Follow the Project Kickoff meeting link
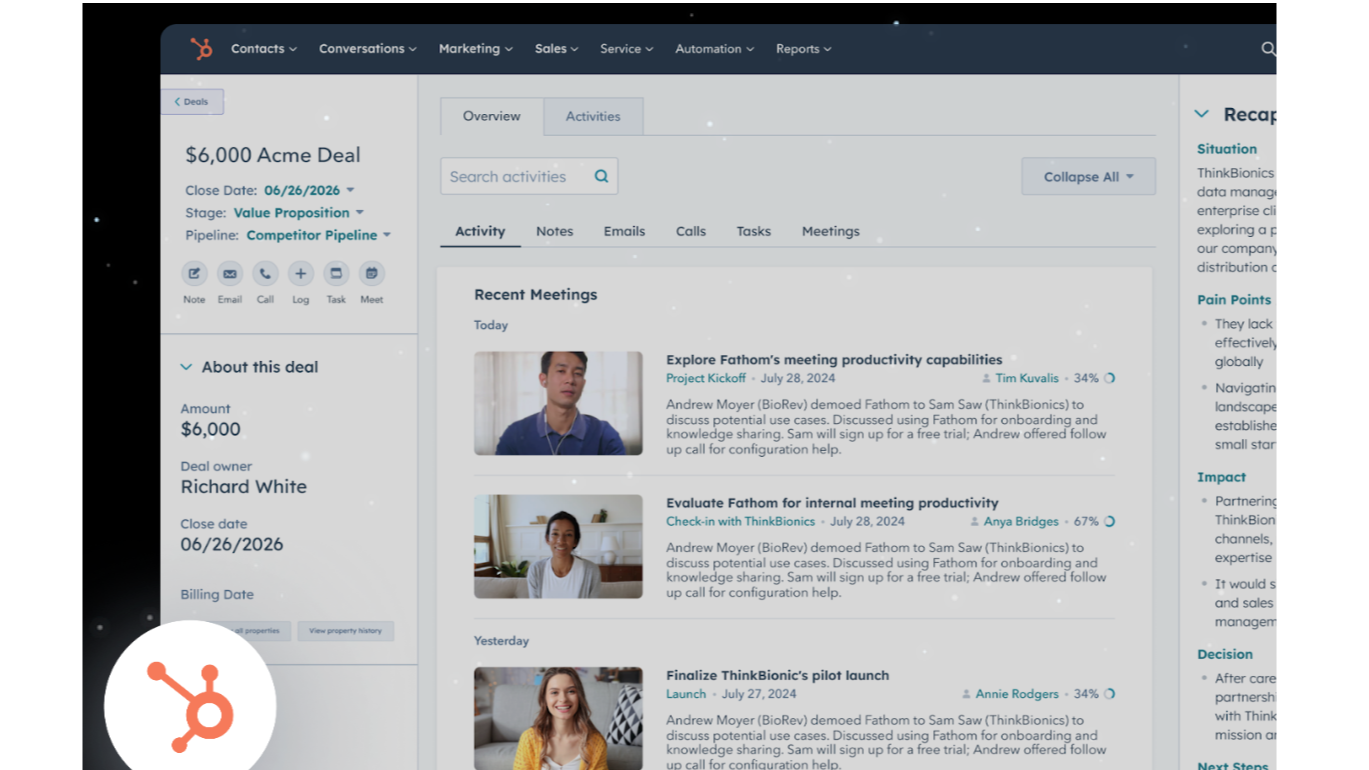This screenshot has width=1369, height=770. click(705, 378)
